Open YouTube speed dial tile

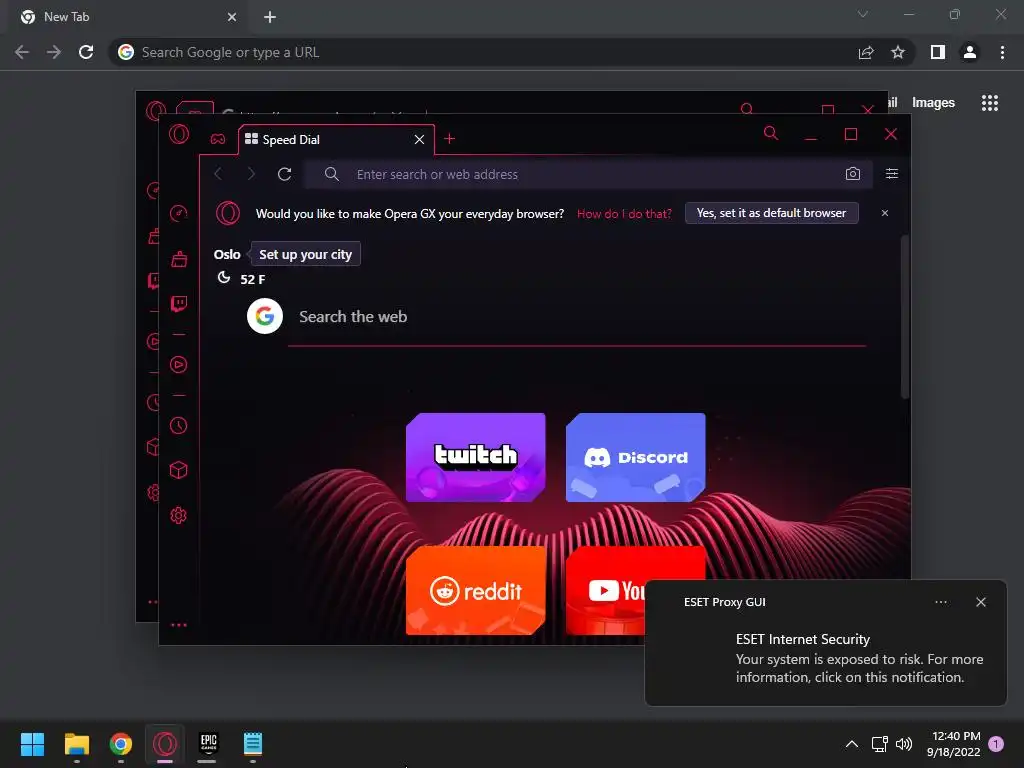pos(605,590)
